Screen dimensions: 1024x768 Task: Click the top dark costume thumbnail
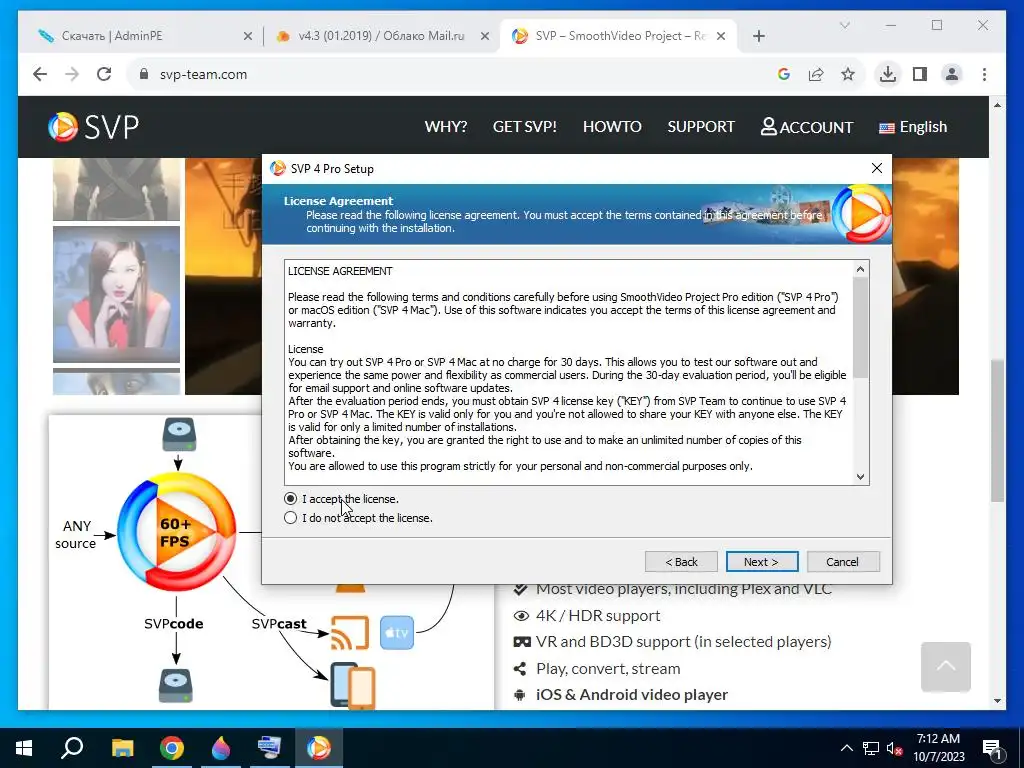pos(116,189)
